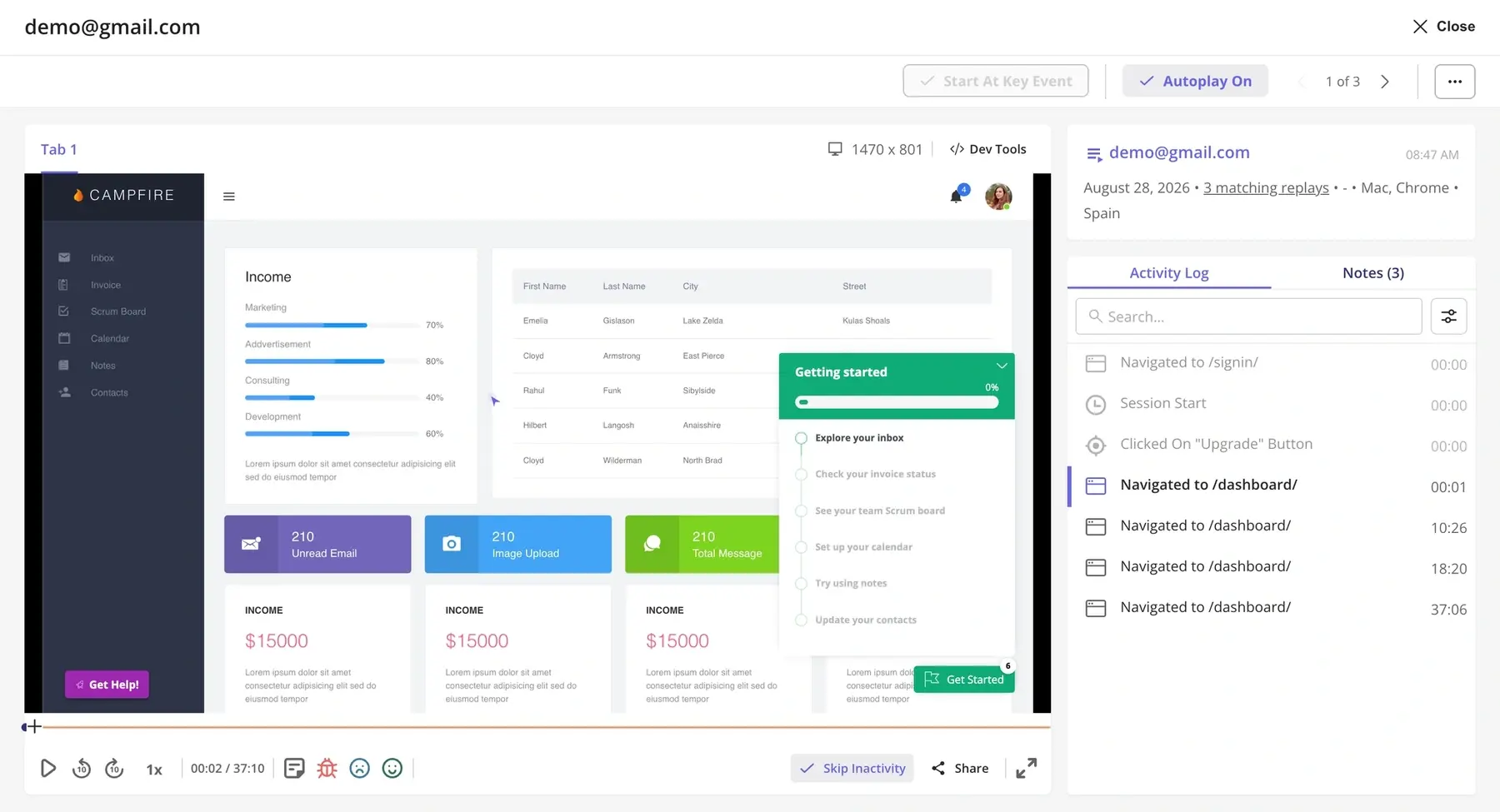Click the bell notification icon in Campfire
The width and height of the screenshot is (1500, 812).
[x=957, y=197]
